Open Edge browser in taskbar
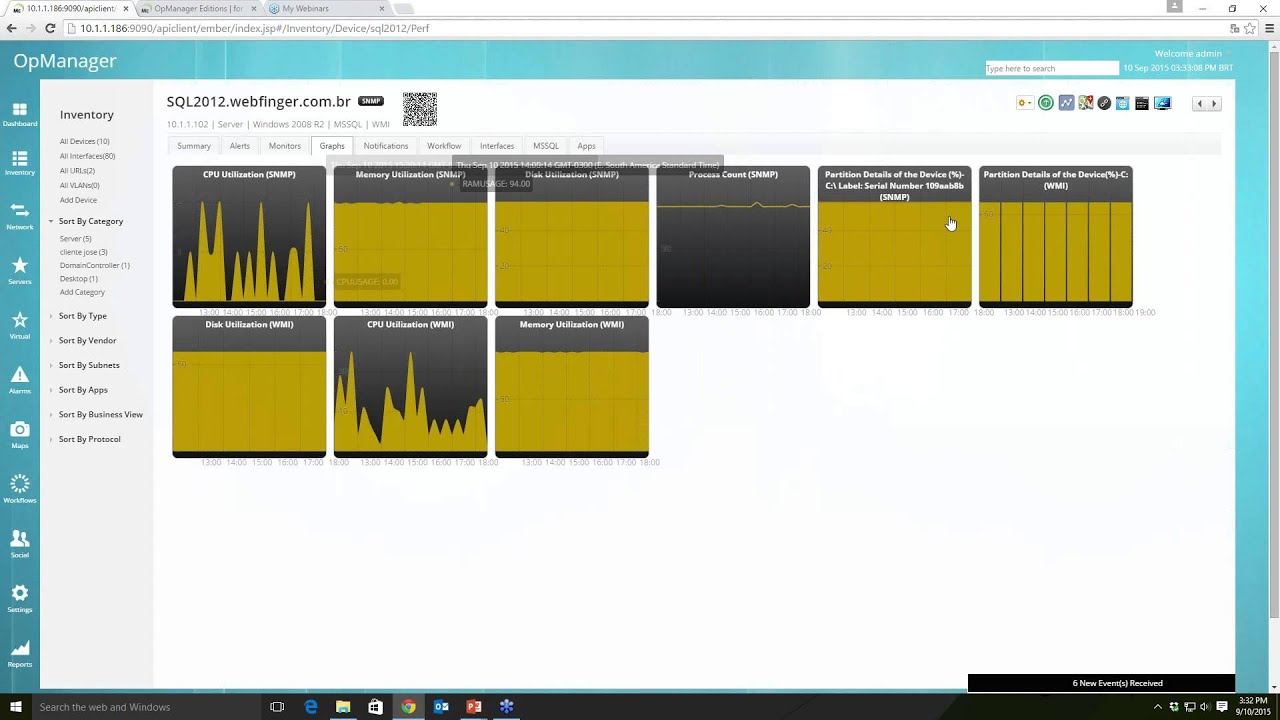This screenshot has width=1280, height=720. pyautogui.click(x=311, y=707)
